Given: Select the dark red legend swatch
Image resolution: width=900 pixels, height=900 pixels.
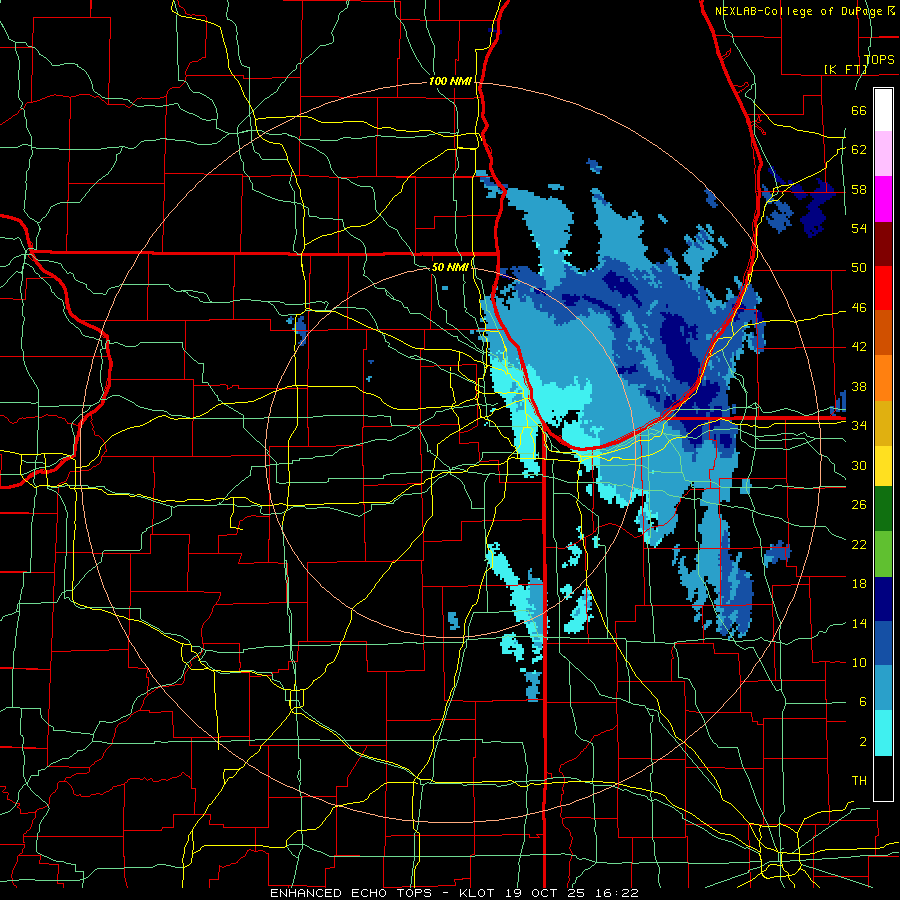Looking at the screenshot, I should pos(883,243).
